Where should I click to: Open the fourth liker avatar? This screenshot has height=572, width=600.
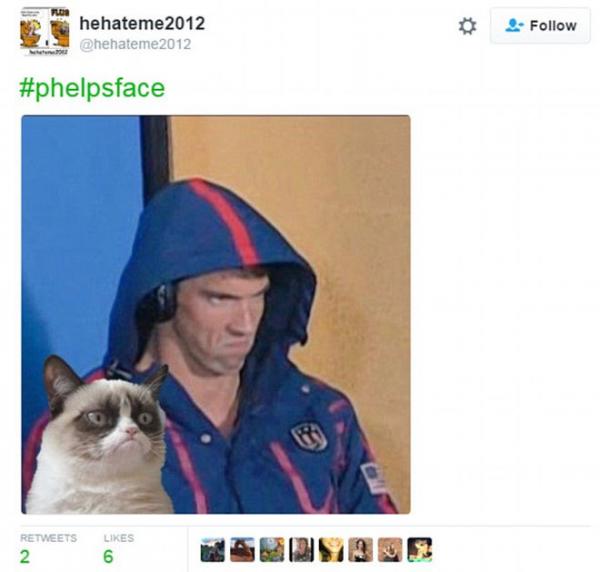point(301,550)
